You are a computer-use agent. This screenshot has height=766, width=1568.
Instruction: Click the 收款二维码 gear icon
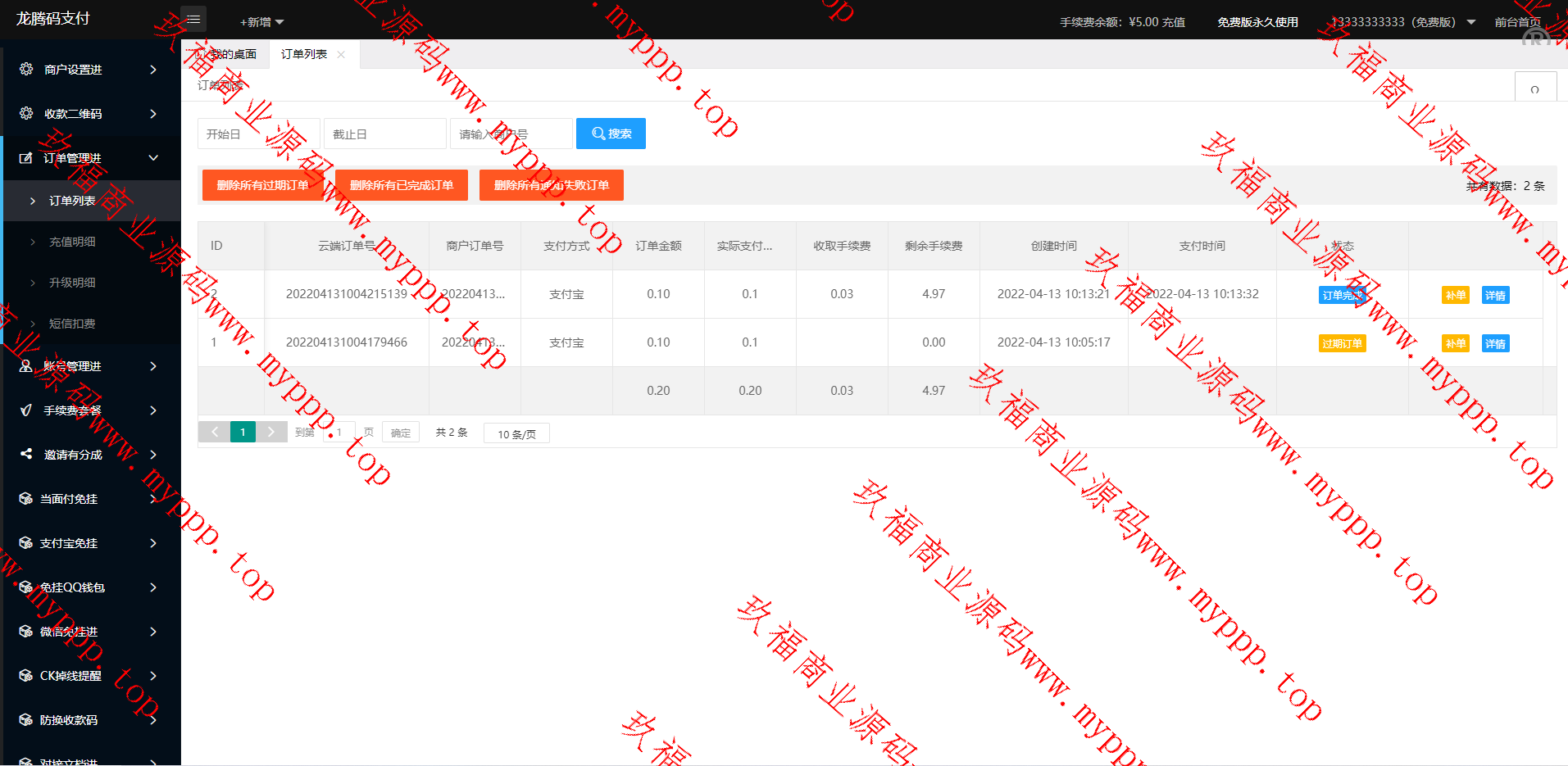coord(26,114)
